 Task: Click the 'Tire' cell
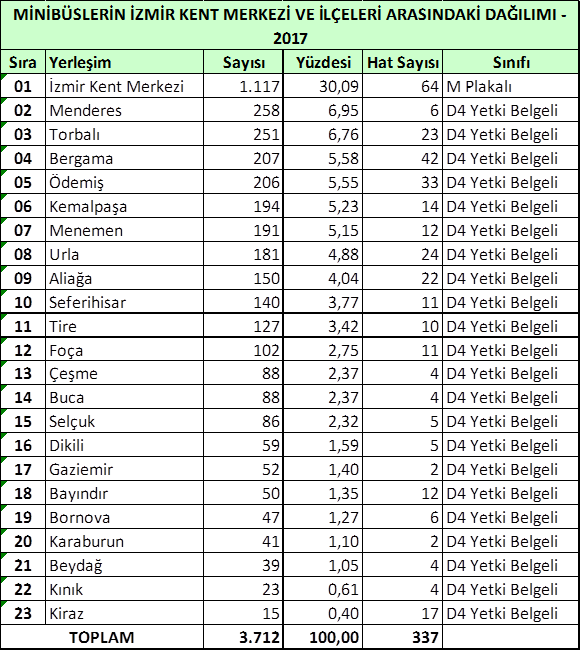tap(124, 326)
